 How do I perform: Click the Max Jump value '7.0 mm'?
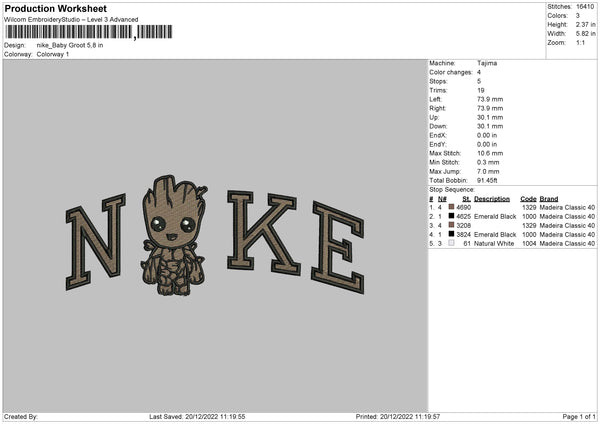point(488,171)
